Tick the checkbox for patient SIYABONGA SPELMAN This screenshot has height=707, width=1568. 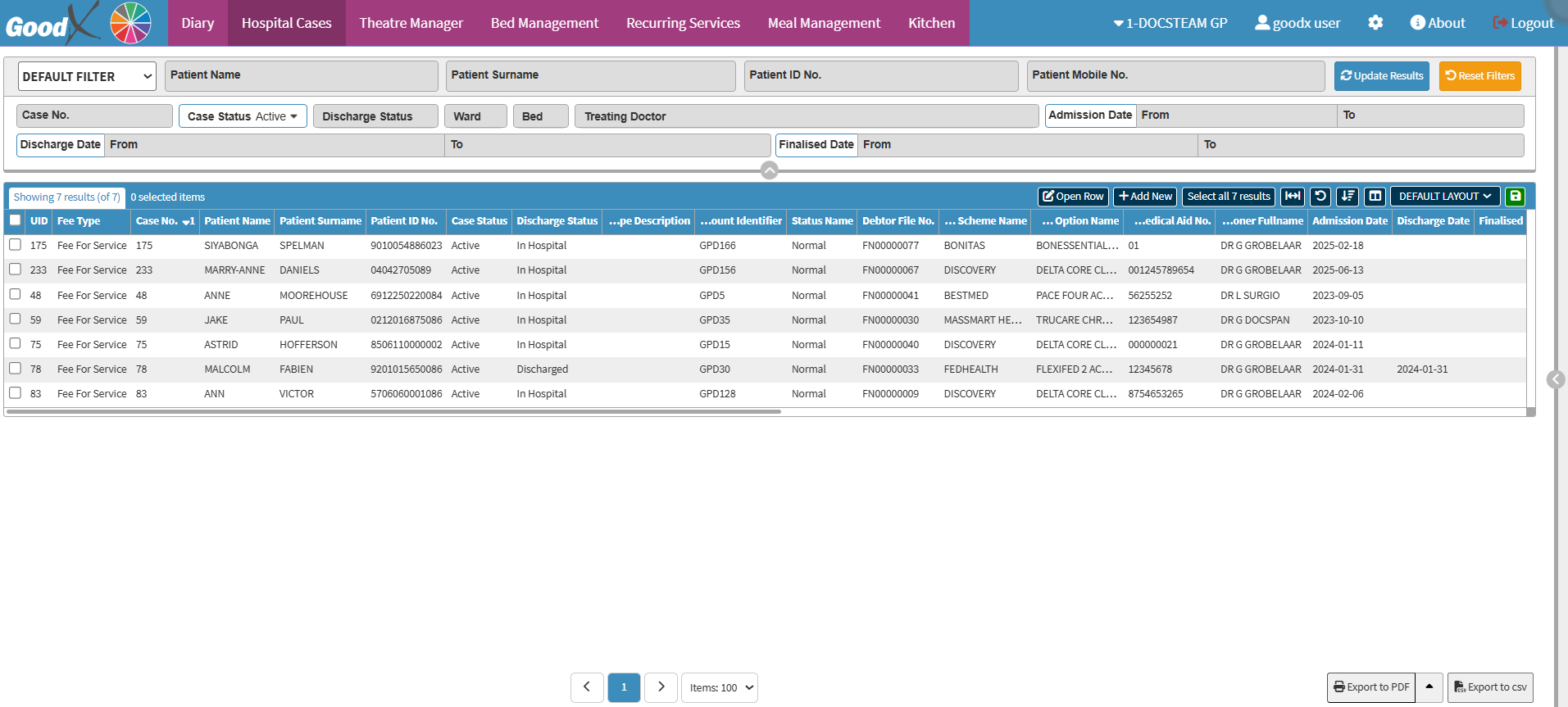tap(15, 245)
